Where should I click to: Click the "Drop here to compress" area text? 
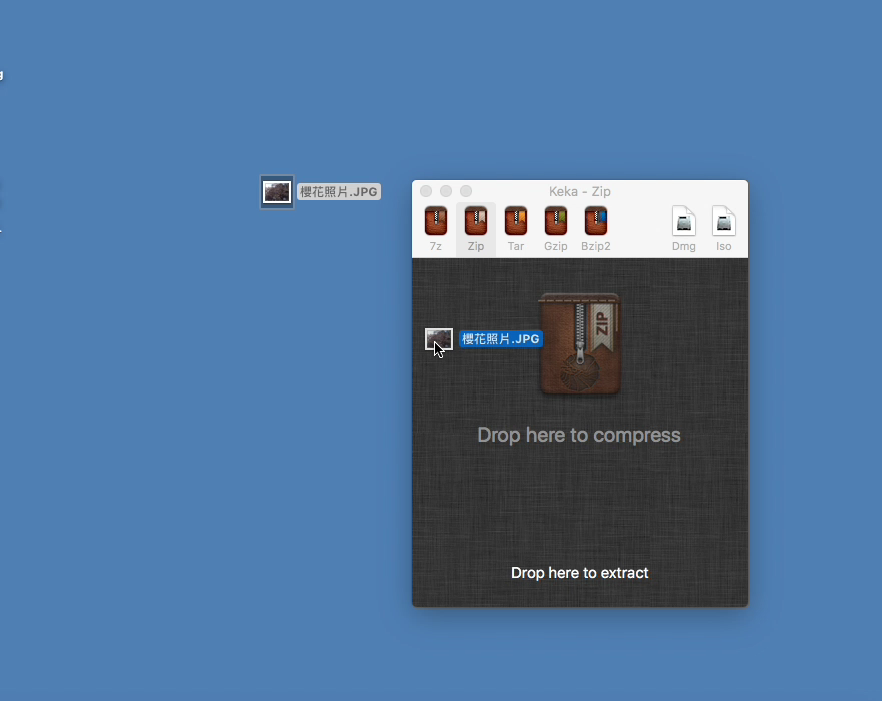click(579, 435)
